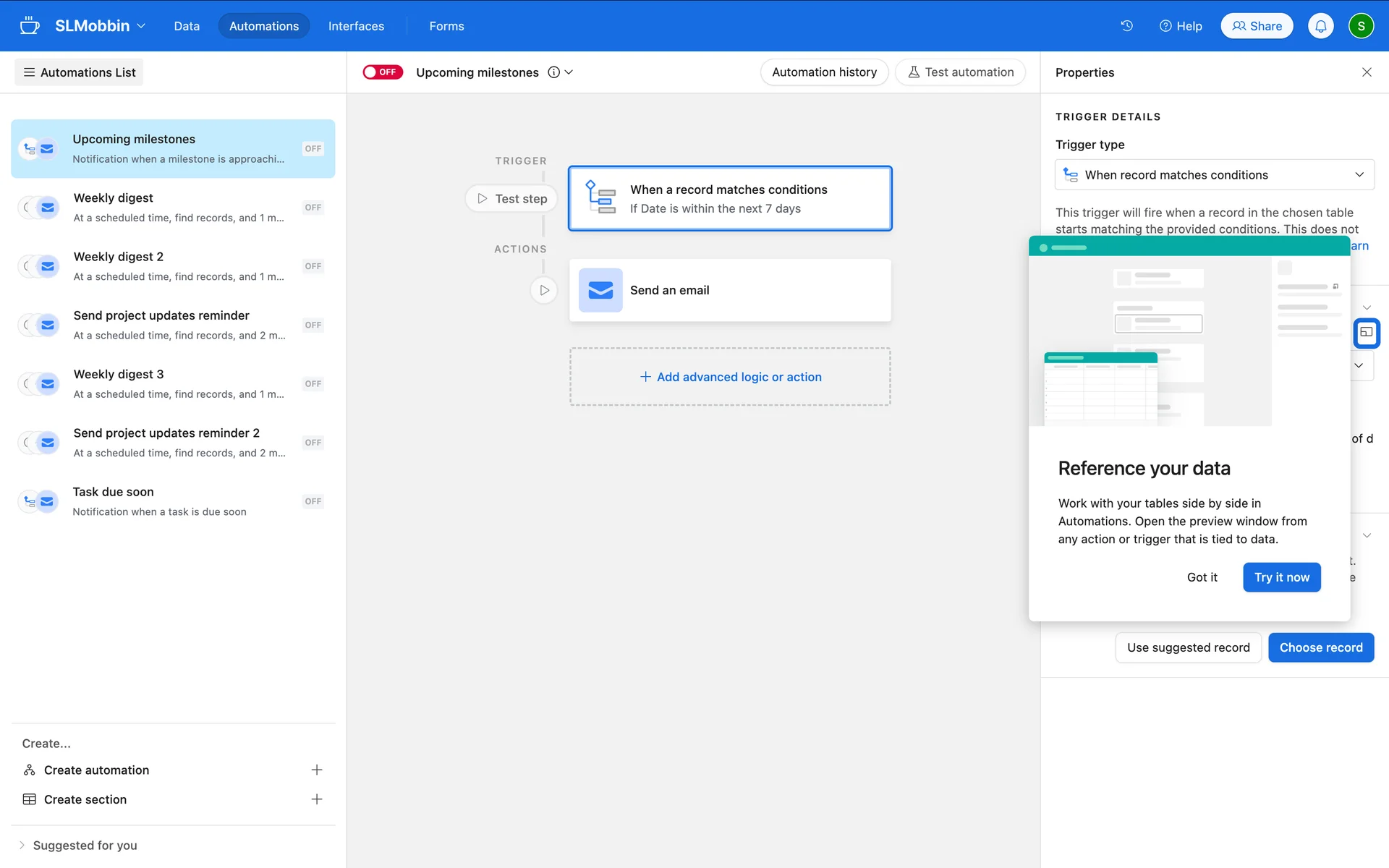
Task: Open the user account avatar S
Action: tap(1361, 26)
